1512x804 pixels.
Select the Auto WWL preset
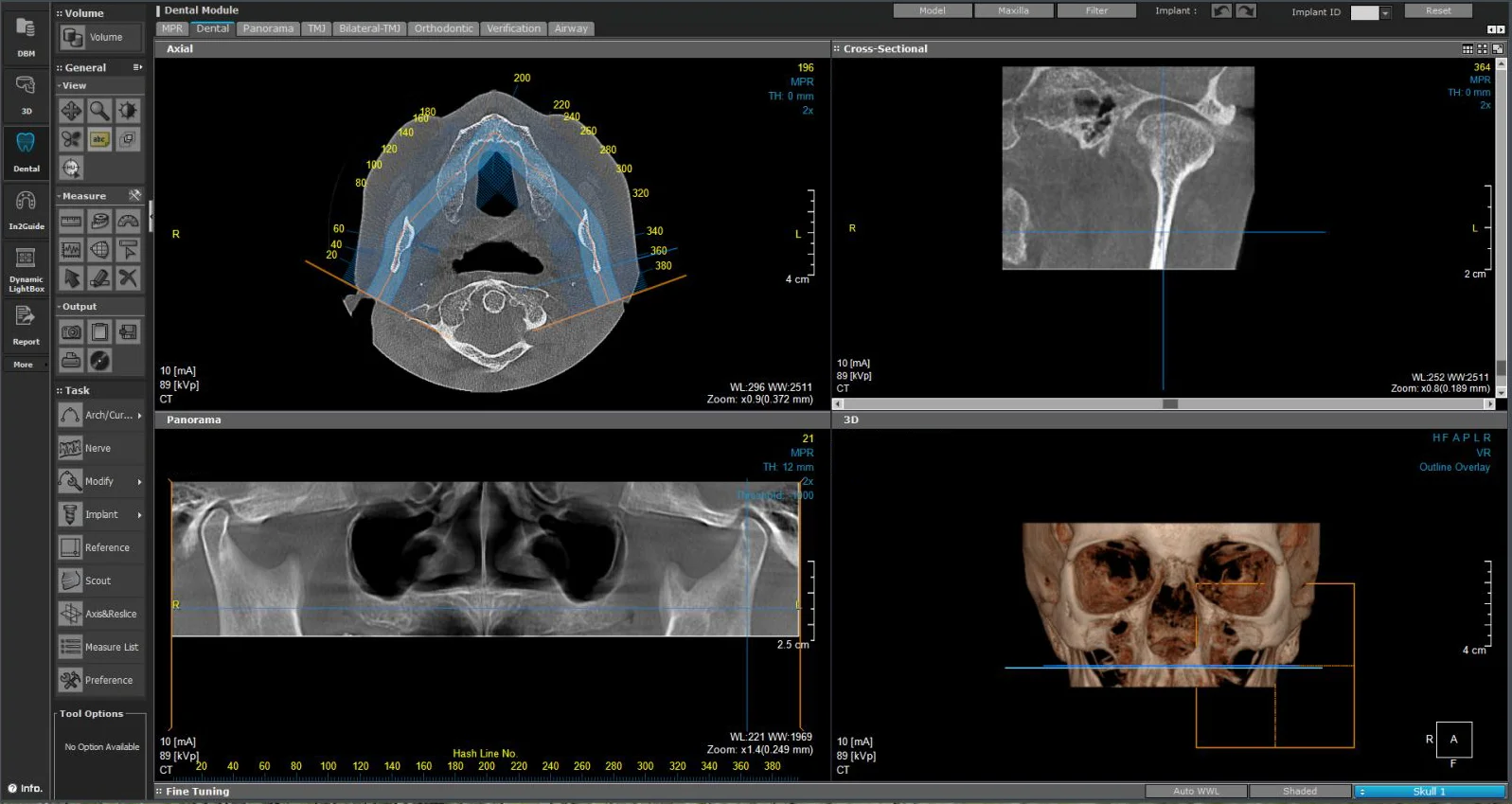tap(1196, 791)
